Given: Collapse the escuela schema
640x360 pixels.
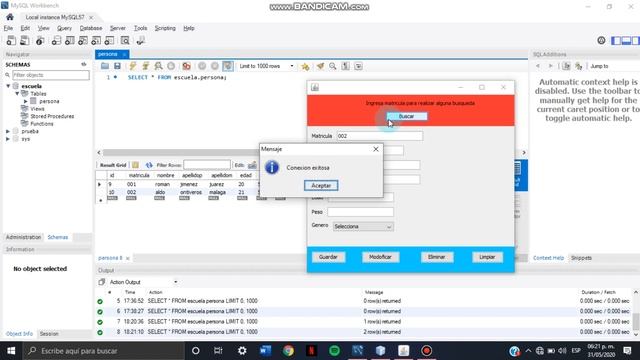Looking at the screenshot, I should tap(8, 86).
